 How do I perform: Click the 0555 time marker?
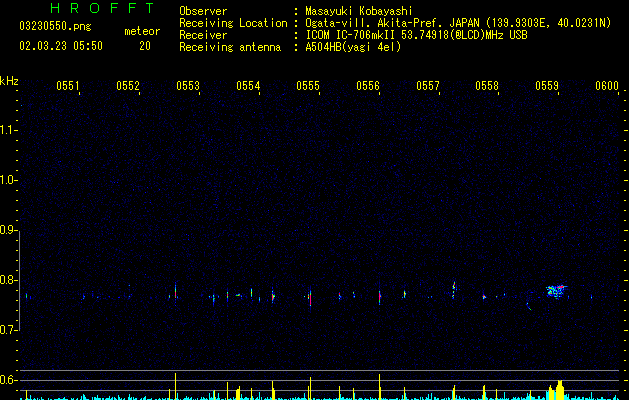tap(308, 86)
